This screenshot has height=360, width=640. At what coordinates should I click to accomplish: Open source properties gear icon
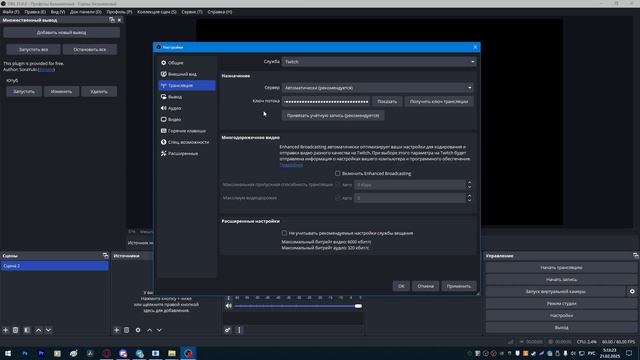click(138, 330)
